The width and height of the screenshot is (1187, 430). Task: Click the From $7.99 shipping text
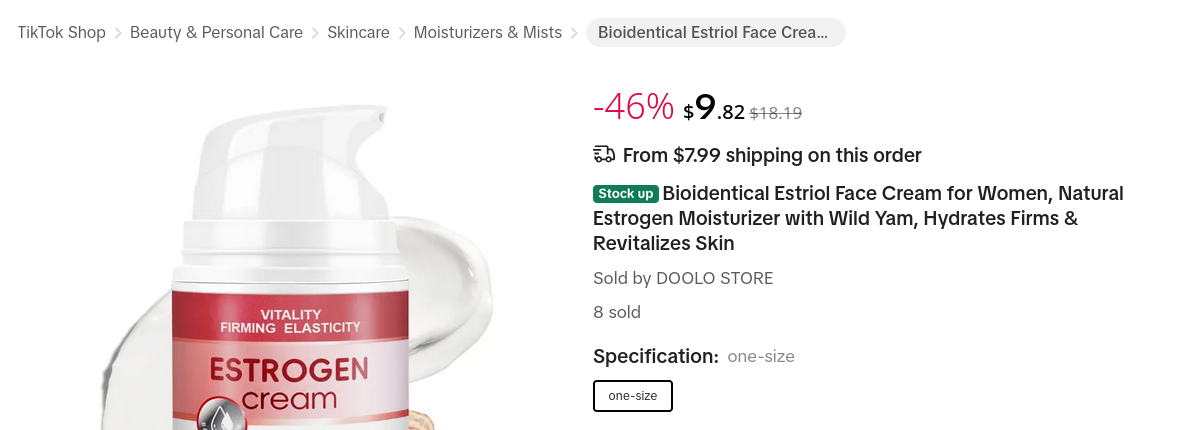point(772,155)
